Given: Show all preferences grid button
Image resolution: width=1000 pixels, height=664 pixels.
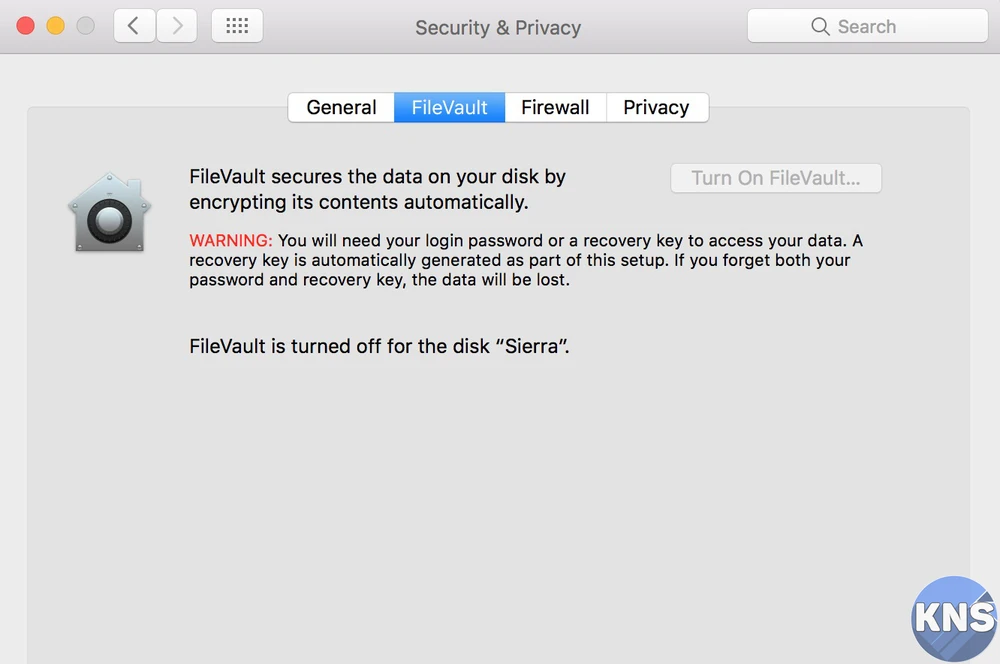Looking at the screenshot, I should click(x=237, y=26).
